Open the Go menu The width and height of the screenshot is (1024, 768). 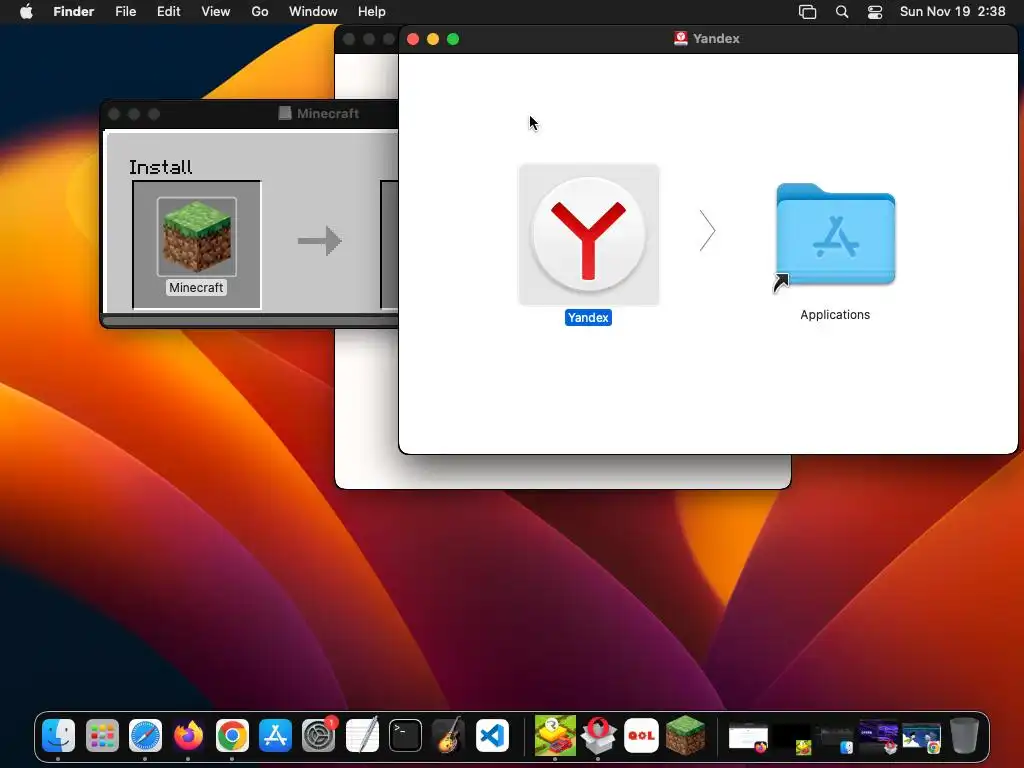(260, 12)
